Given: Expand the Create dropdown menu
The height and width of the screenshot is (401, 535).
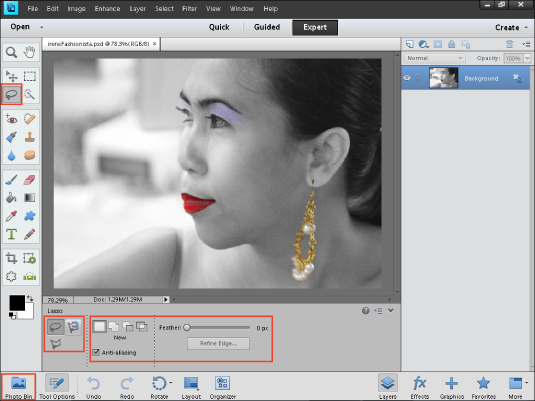Looking at the screenshot, I should 511,28.
